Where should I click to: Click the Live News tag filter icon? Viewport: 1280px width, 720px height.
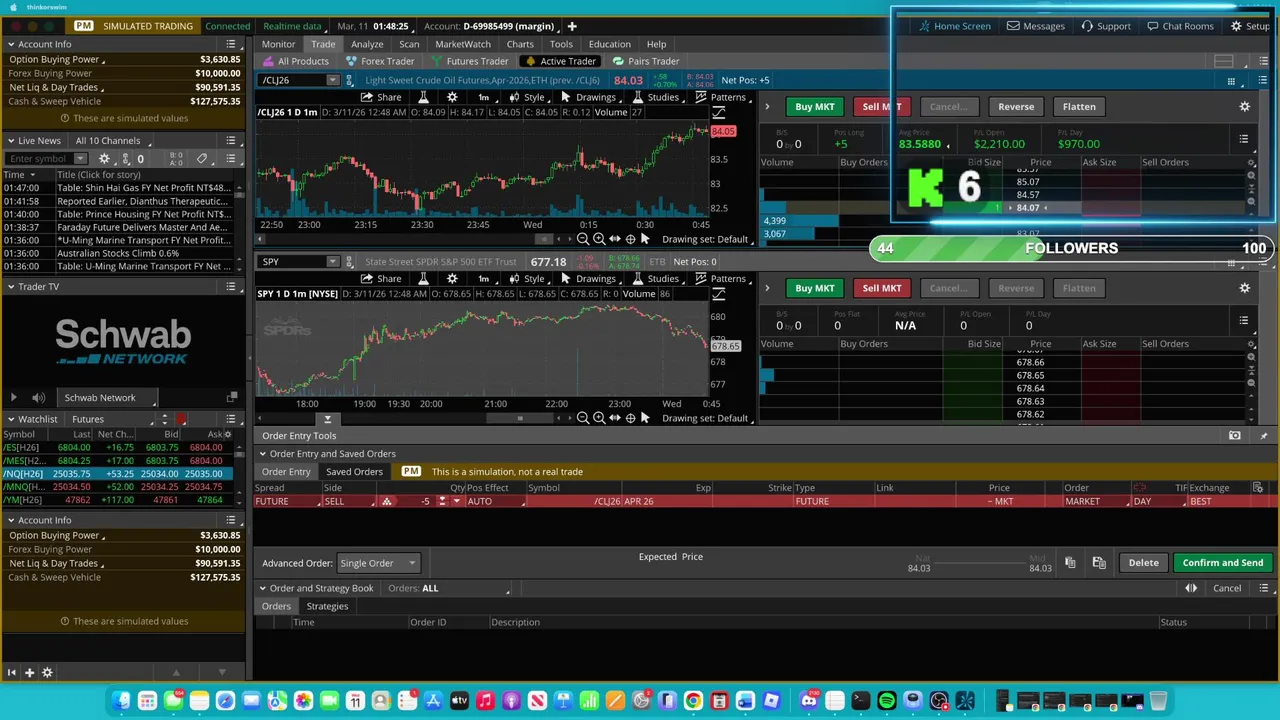(x=202, y=159)
